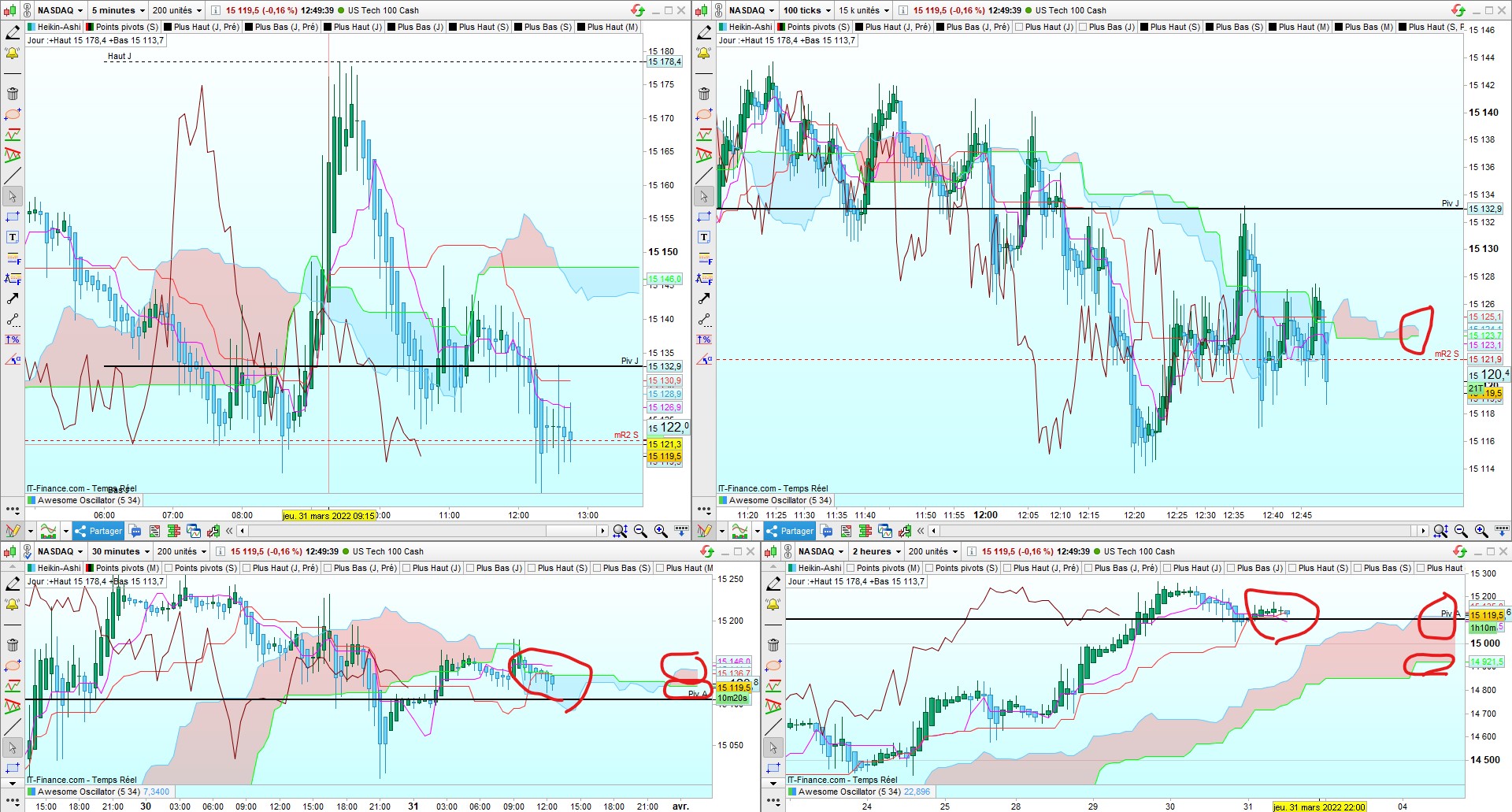Screen dimensions: 1512x812
Task: Click the red-green refresh arrows in 5 minutes window
Action: coord(638,10)
